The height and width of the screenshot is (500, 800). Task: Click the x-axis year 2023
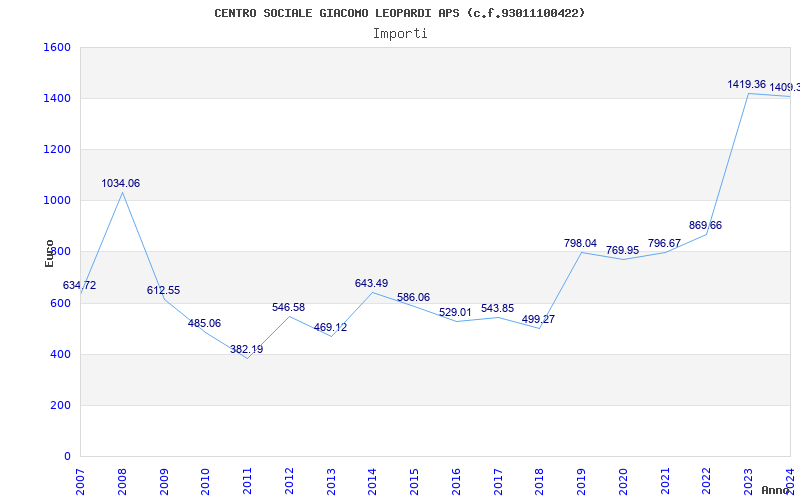click(x=748, y=482)
